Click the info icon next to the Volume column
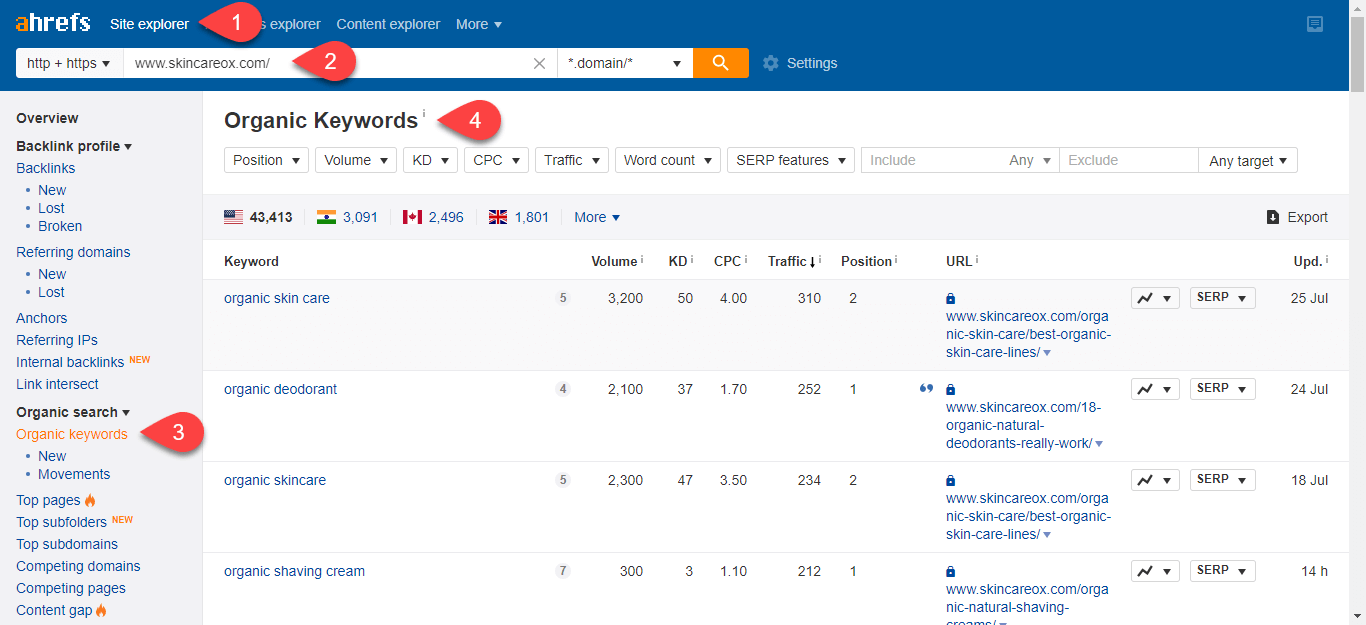This screenshot has height=625, width=1366. (x=643, y=259)
